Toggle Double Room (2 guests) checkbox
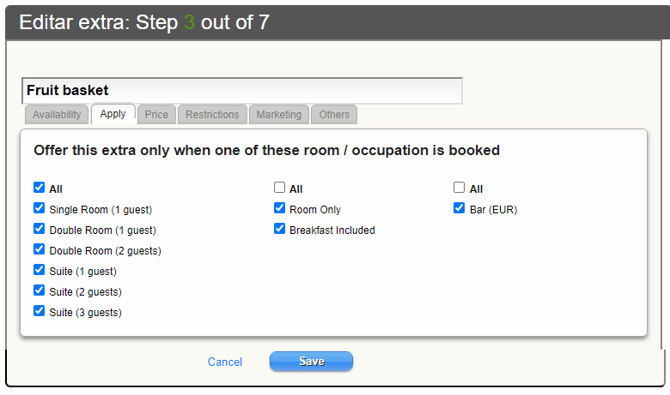Screen dimensions: 670x395 point(39,249)
